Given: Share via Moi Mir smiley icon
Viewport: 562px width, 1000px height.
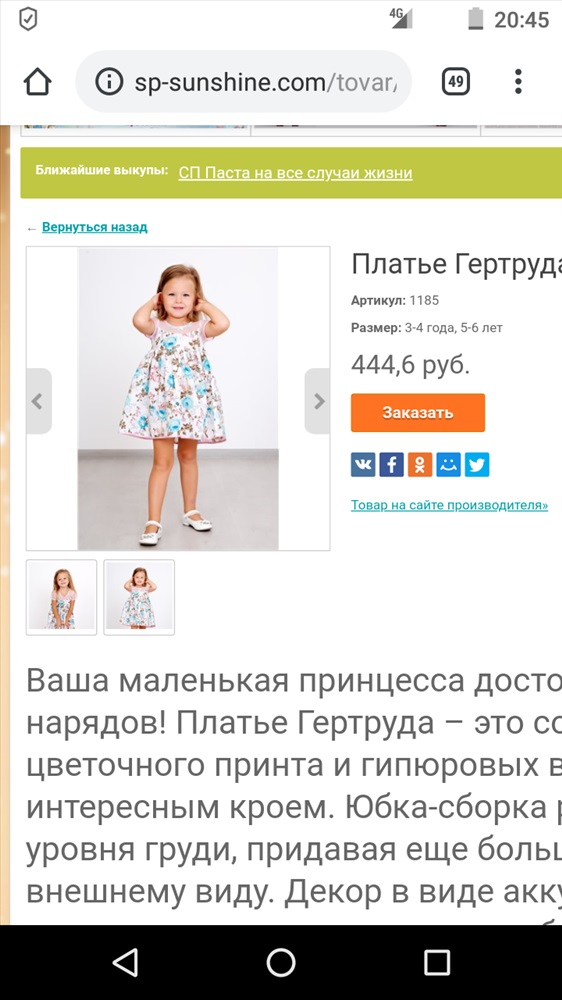Looking at the screenshot, I should pyautogui.click(x=448, y=464).
